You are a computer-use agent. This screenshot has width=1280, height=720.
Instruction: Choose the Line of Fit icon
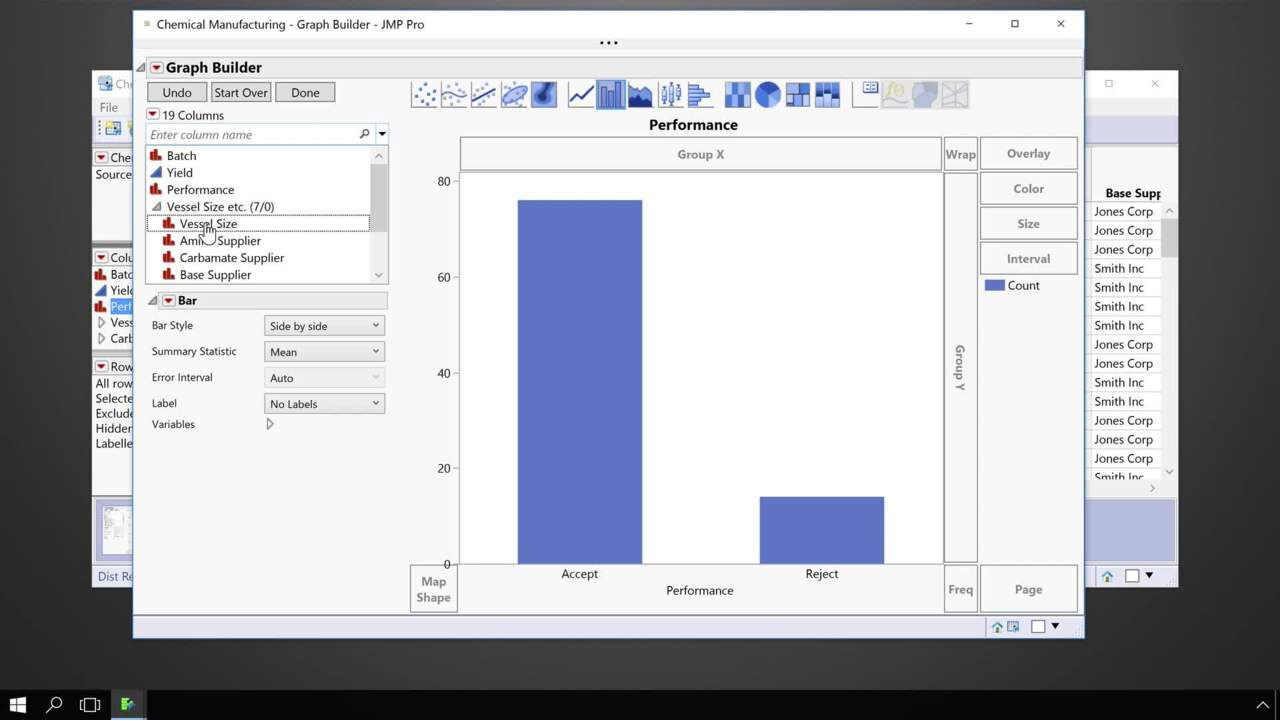click(x=484, y=93)
